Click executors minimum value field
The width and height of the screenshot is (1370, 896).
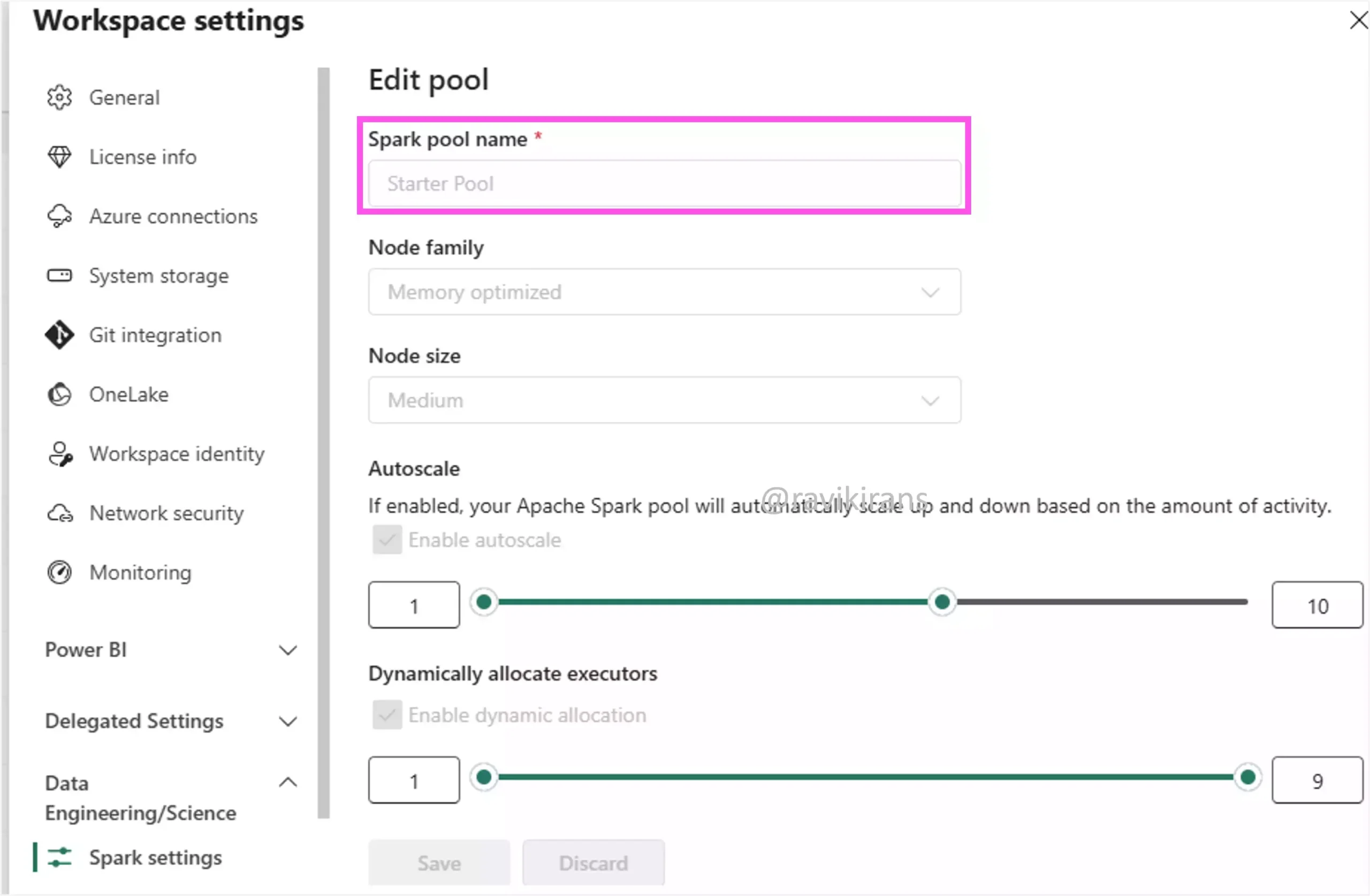[414, 780]
